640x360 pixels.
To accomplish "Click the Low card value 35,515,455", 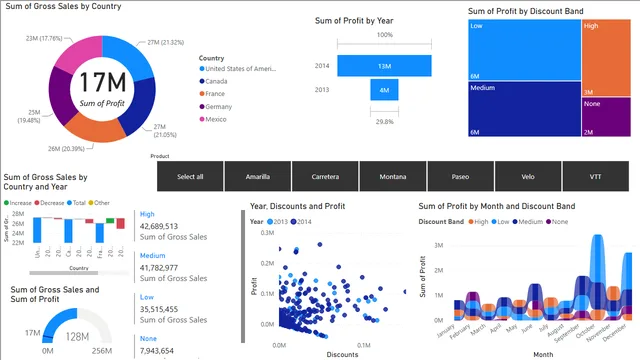I will tap(159, 309).
